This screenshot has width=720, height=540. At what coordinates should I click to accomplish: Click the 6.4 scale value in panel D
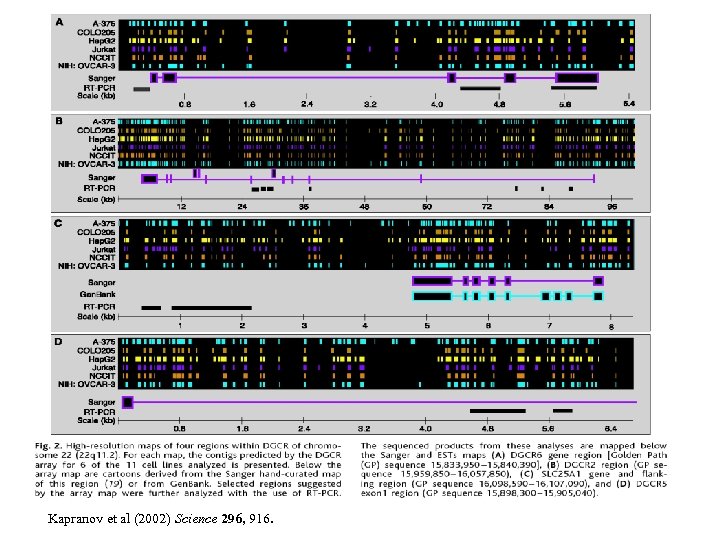[611, 428]
